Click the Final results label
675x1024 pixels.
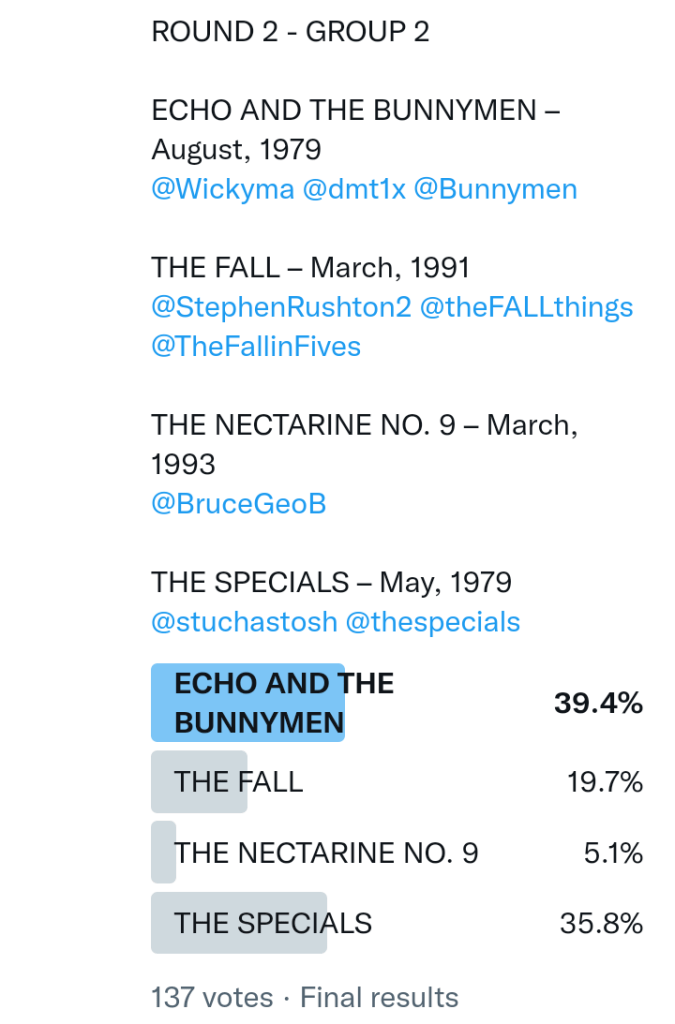[379, 997]
